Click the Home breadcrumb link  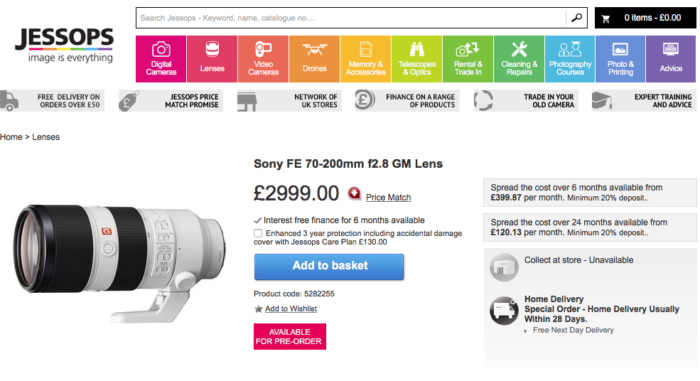[11, 137]
